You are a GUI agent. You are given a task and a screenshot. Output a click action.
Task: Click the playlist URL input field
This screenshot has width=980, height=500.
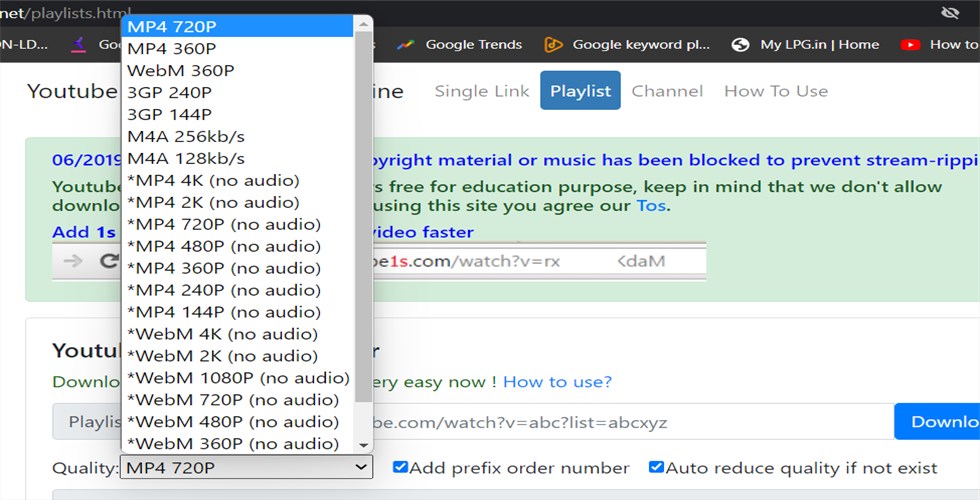coord(633,422)
